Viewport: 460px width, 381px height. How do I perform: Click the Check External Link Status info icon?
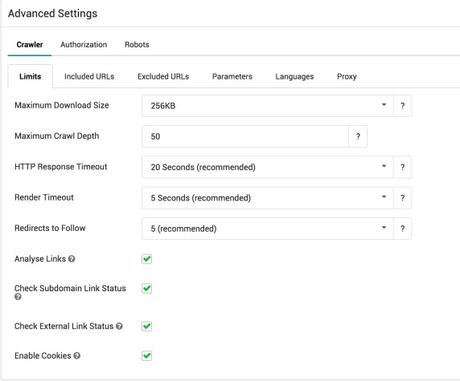[x=119, y=326]
